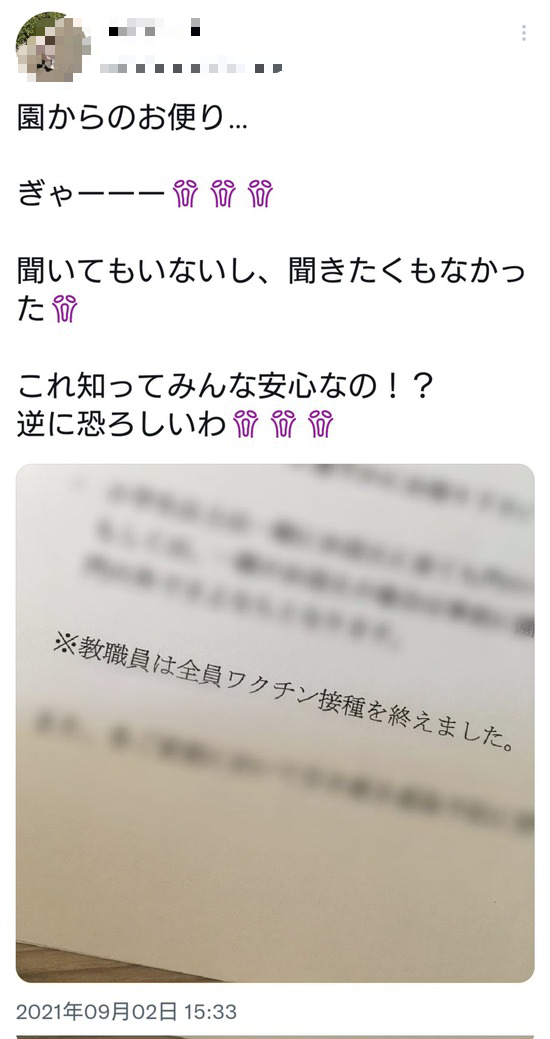Click first crying emoji after ぎゃーーー

186,194
